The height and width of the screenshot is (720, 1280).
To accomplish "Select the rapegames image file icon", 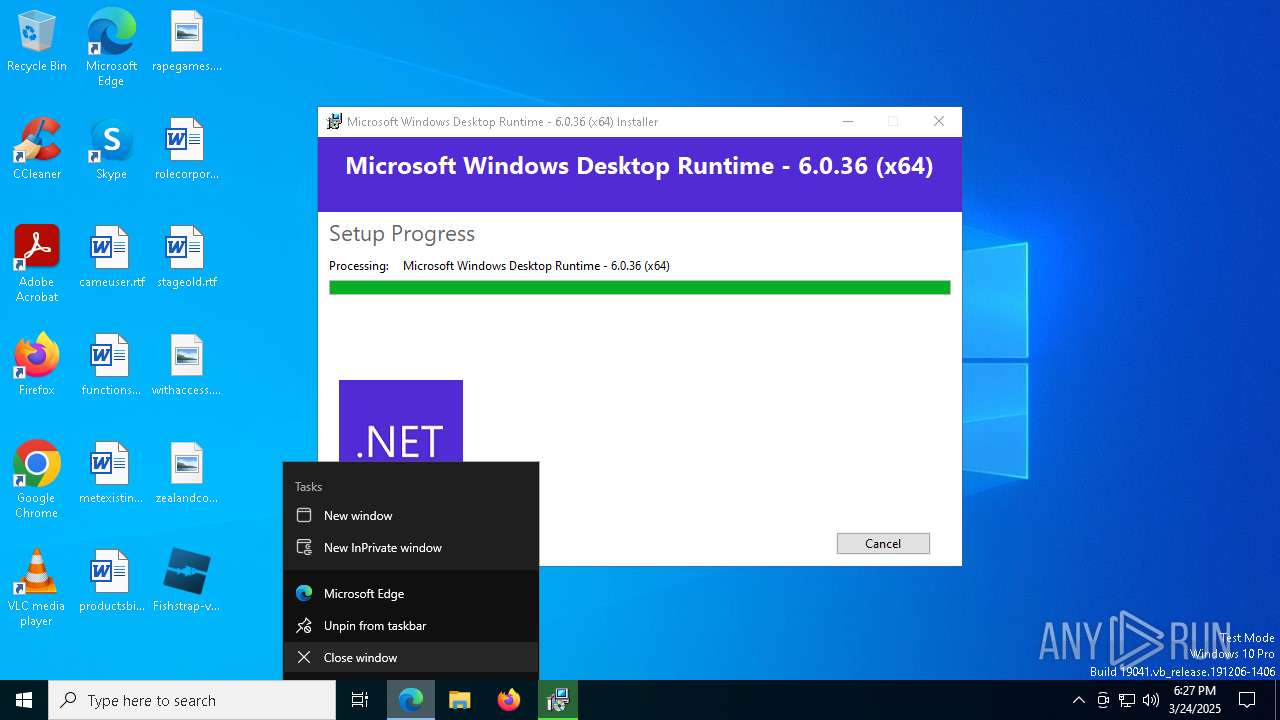I will pos(186,42).
